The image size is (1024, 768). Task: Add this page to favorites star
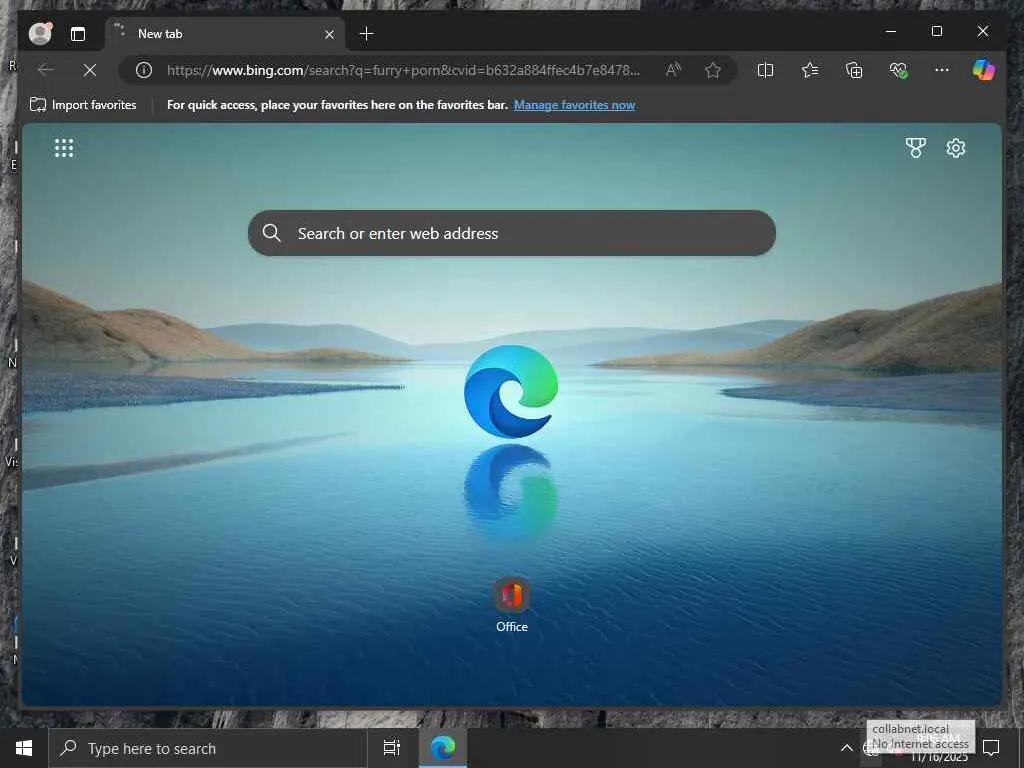(x=712, y=70)
